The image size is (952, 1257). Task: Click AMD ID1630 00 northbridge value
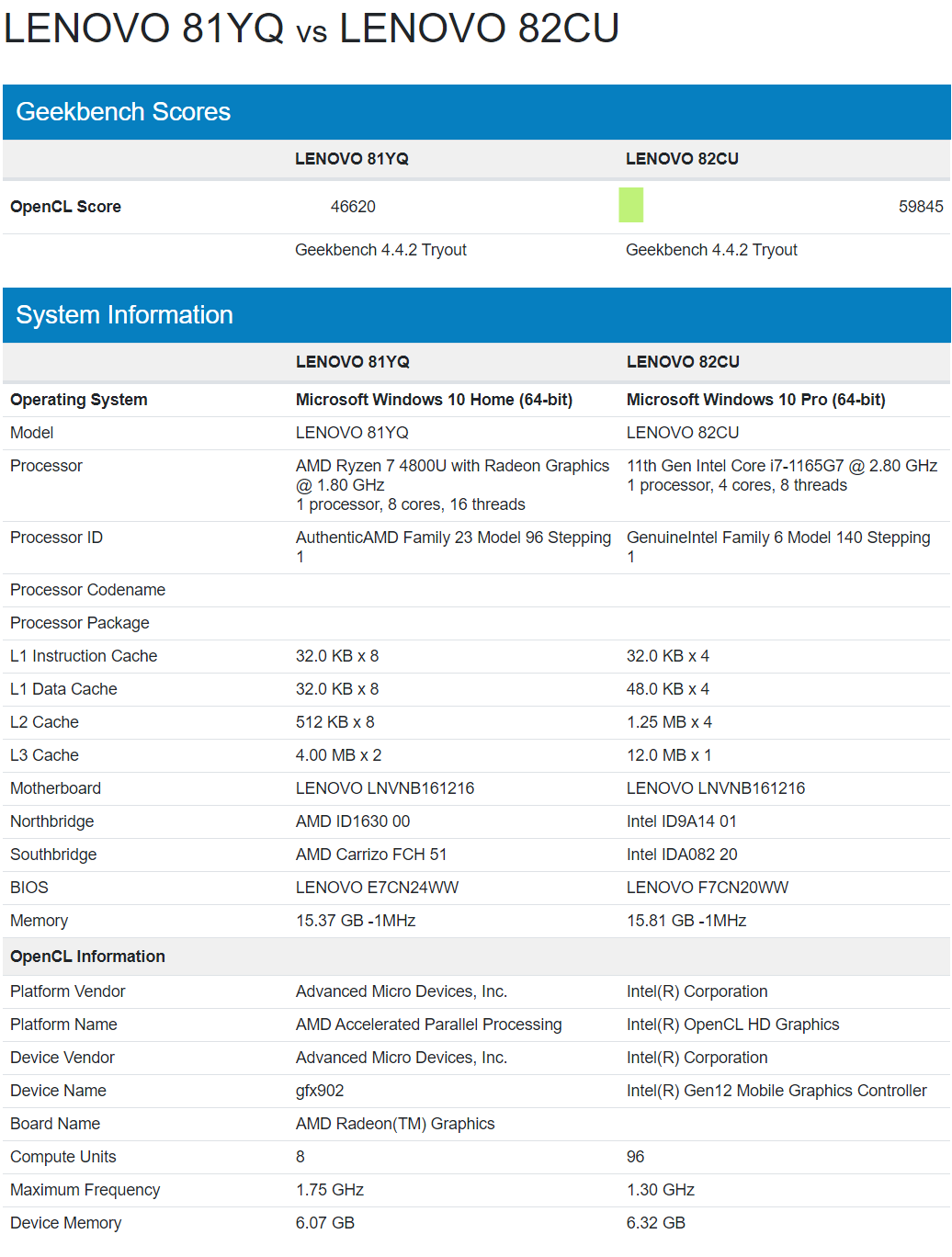coord(353,821)
